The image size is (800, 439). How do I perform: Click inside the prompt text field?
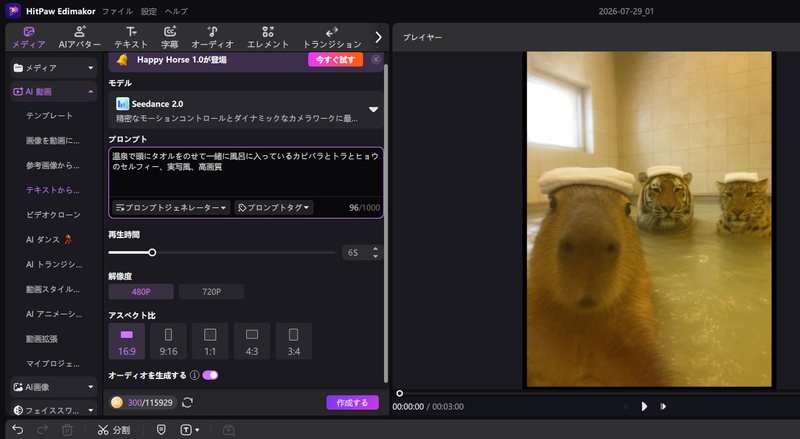[245, 171]
